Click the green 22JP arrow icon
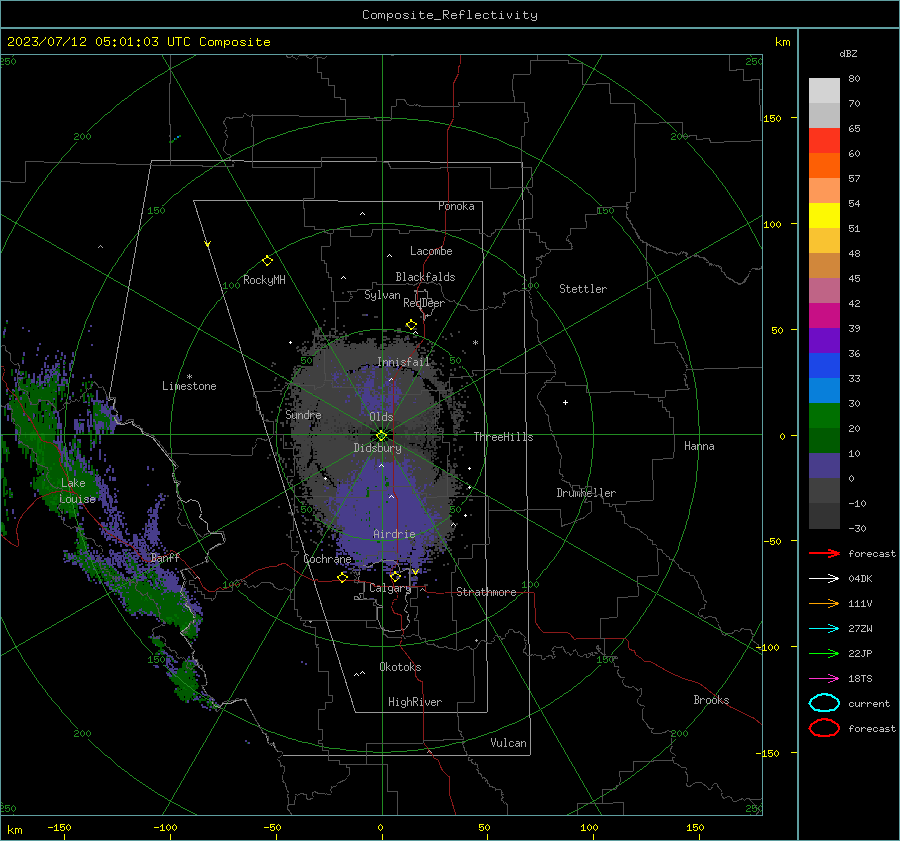The height and width of the screenshot is (841, 900). 824,653
